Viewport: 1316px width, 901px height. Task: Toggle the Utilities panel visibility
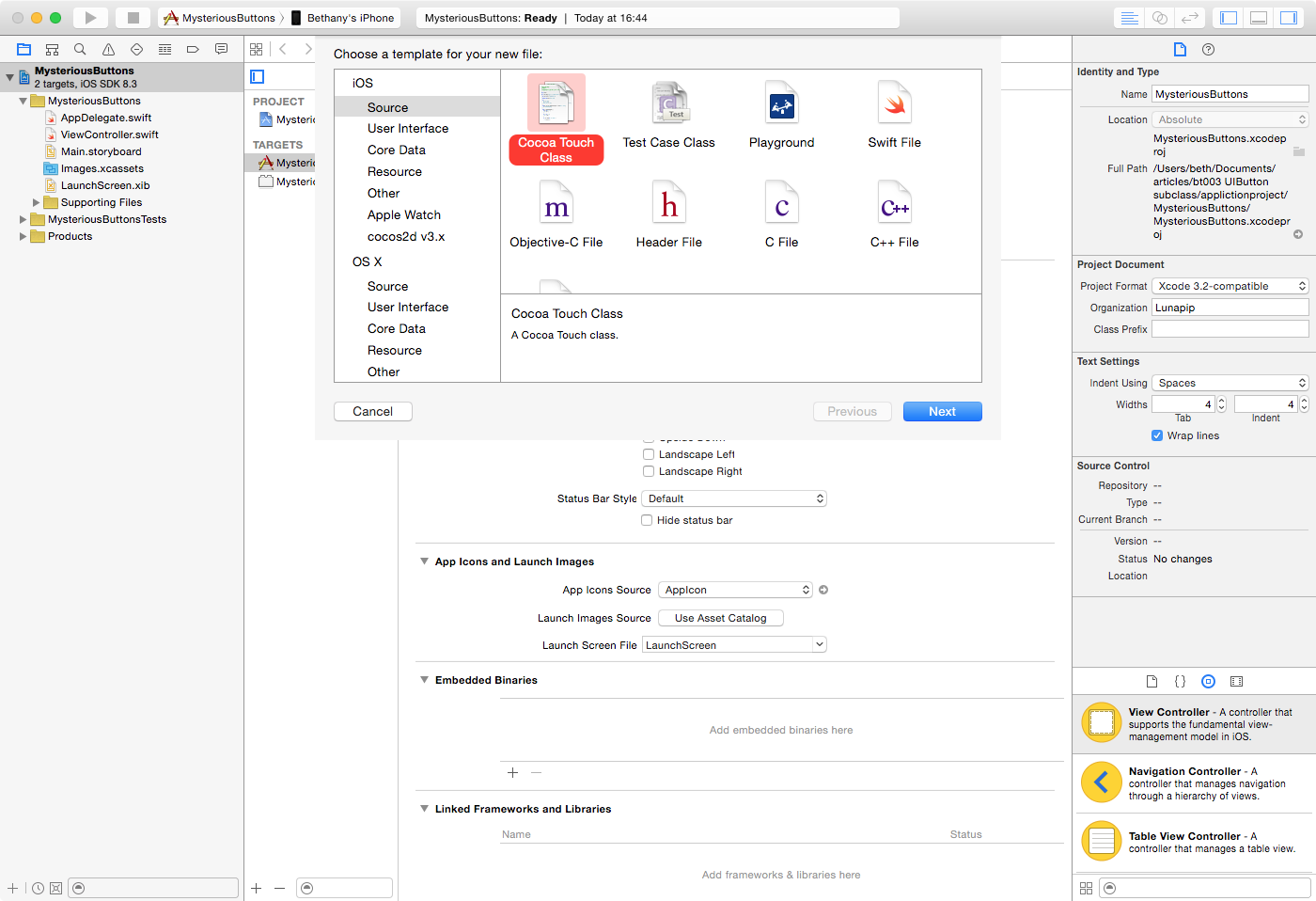point(1289,18)
